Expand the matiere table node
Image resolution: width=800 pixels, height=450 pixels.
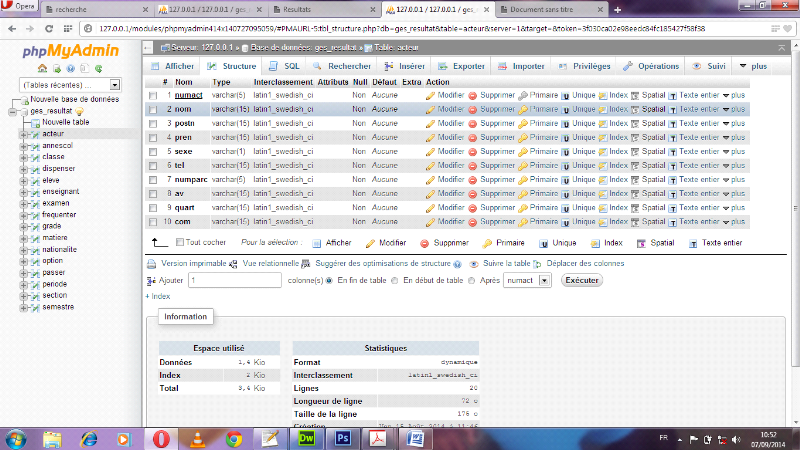[x=23, y=238]
